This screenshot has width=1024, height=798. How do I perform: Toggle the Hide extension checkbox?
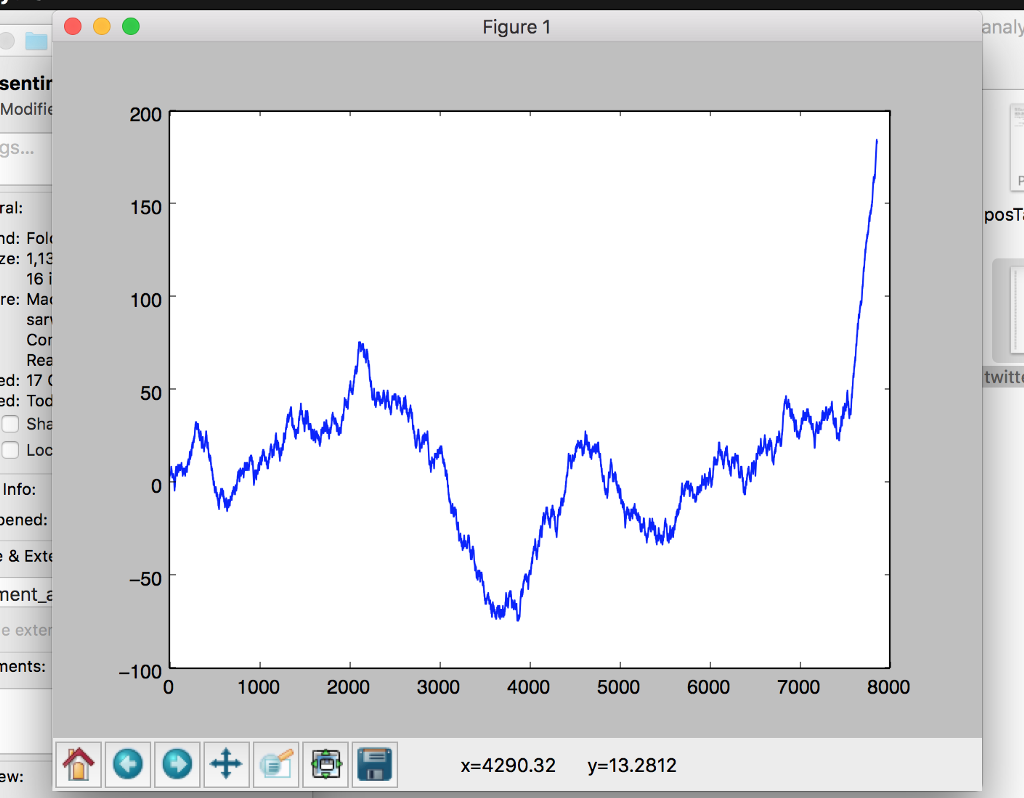[x=20, y=630]
